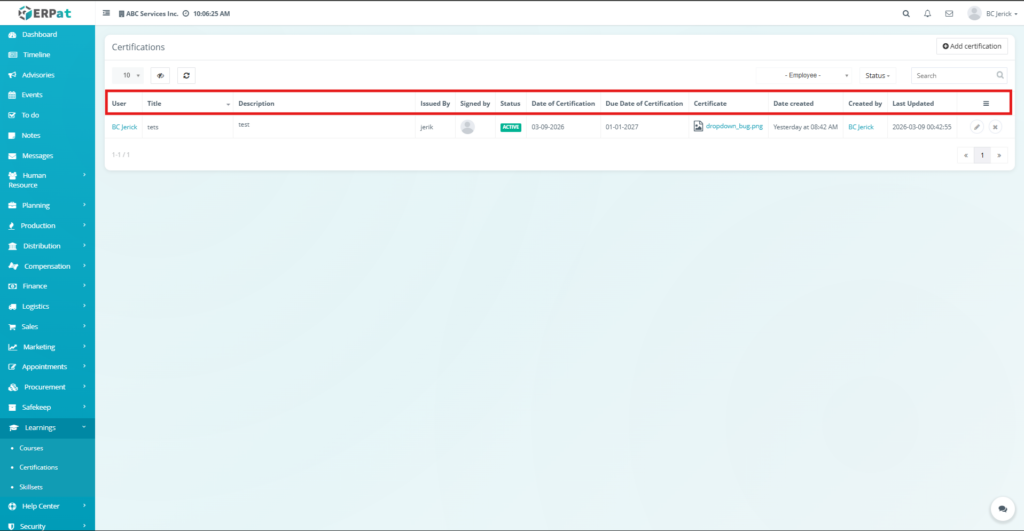This screenshot has width=1024, height=531.
Task: Click the table Search input field
Action: pyautogui.click(x=953, y=75)
